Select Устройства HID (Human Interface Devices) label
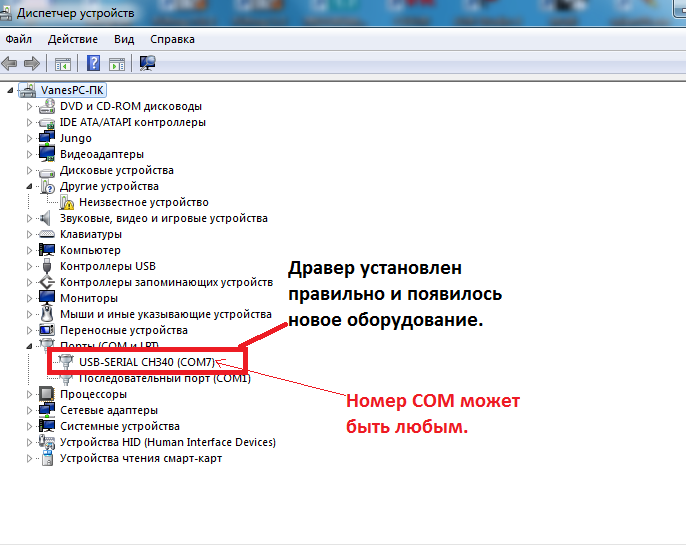Image resolution: width=686 pixels, height=546 pixels. (x=168, y=442)
